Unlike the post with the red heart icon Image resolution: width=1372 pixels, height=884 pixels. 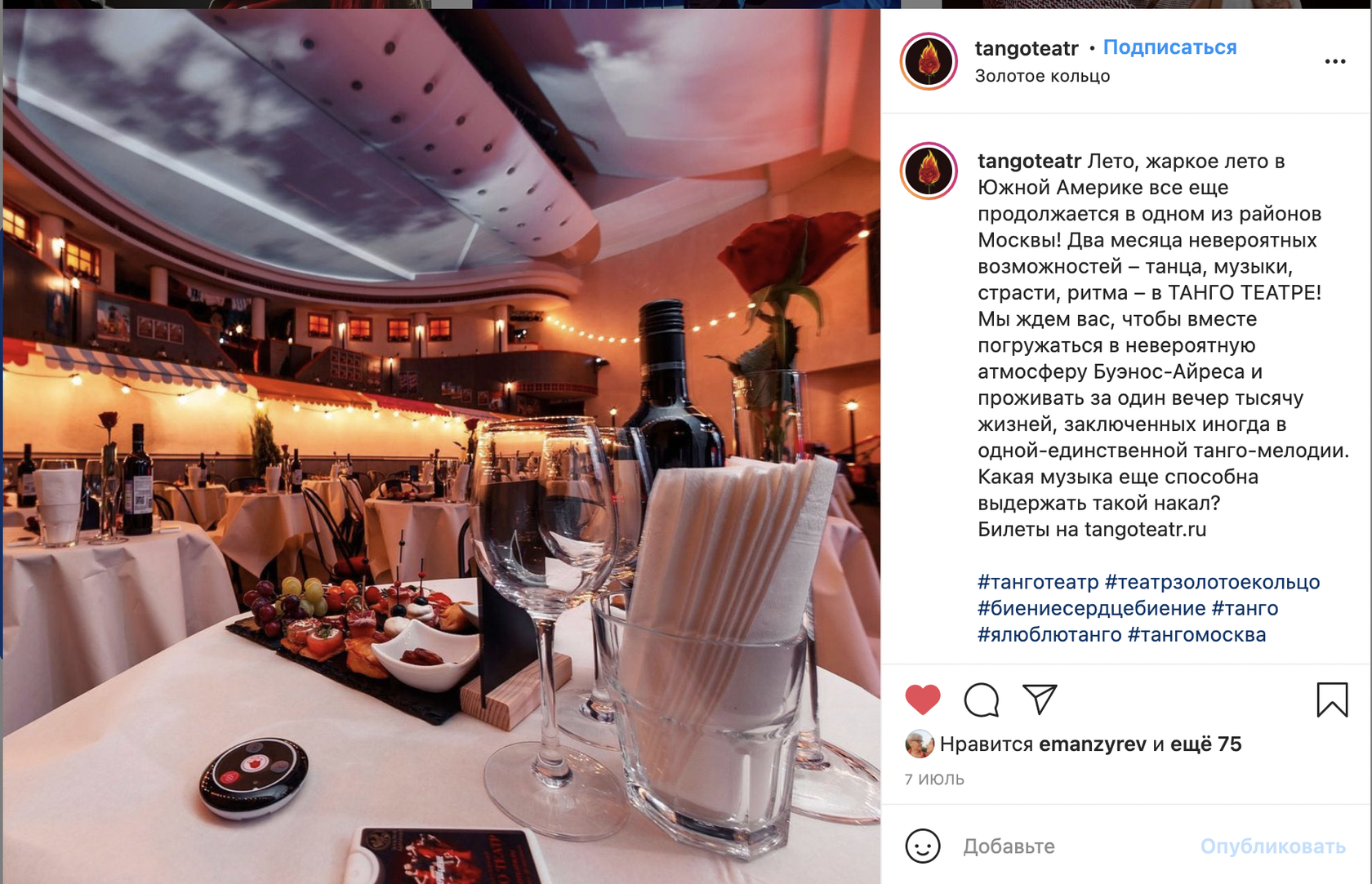tap(923, 700)
